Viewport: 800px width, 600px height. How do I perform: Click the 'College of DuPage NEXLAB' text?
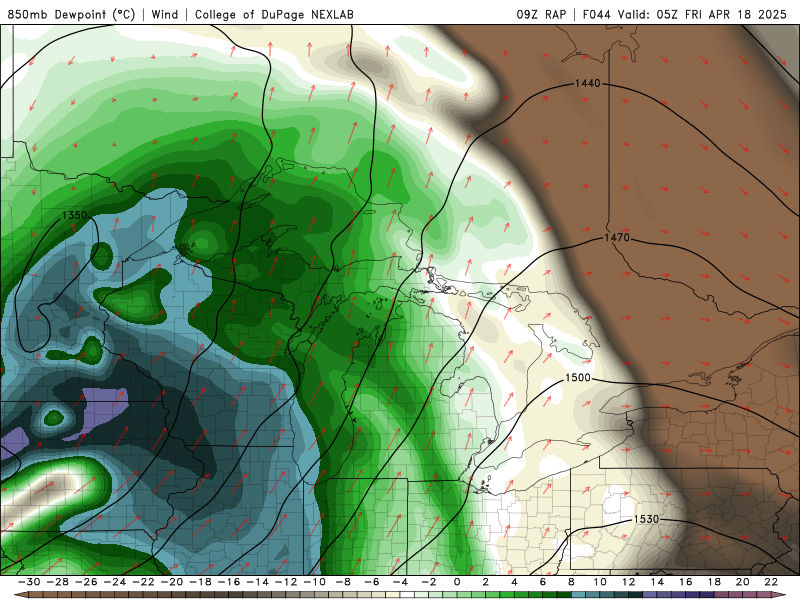[x=274, y=14]
